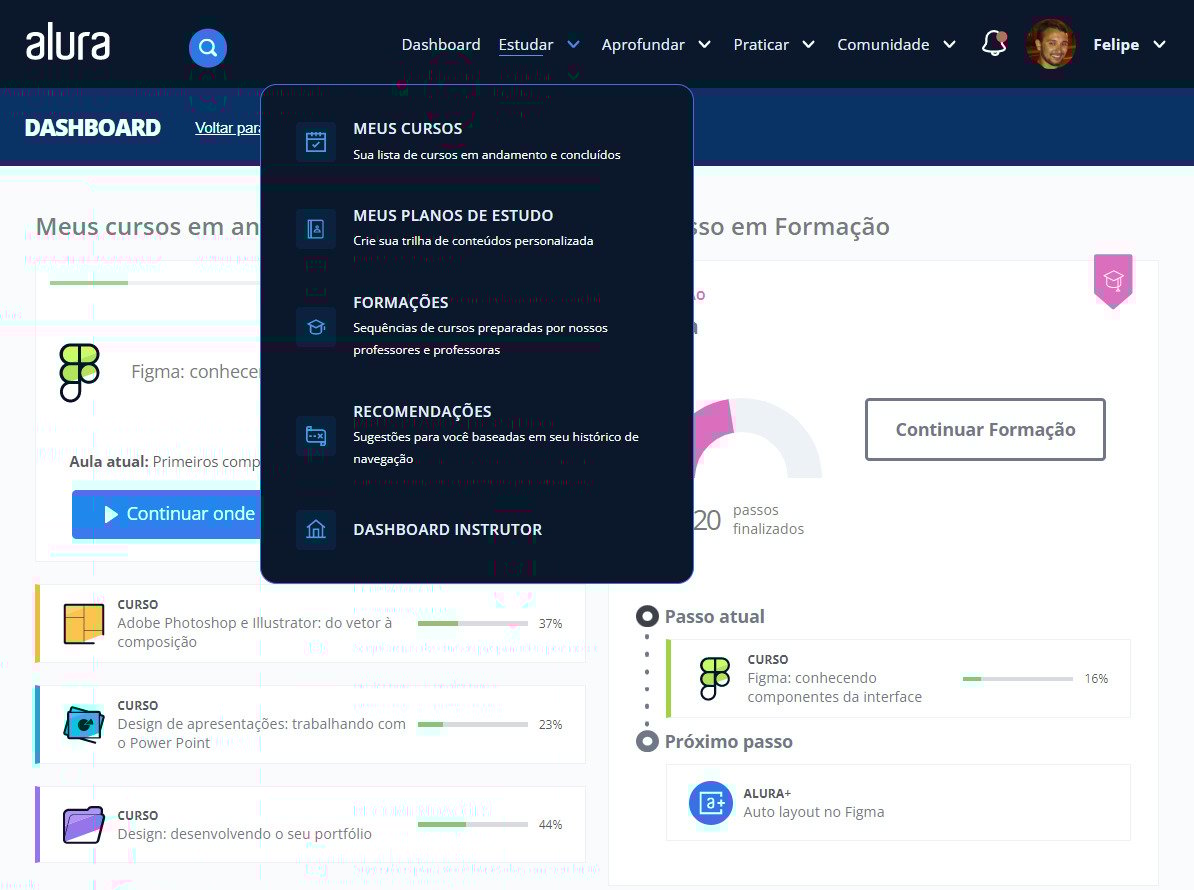Click the 16% progress bar in Passo atual
This screenshot has height=890, width=1194.
1018,678
